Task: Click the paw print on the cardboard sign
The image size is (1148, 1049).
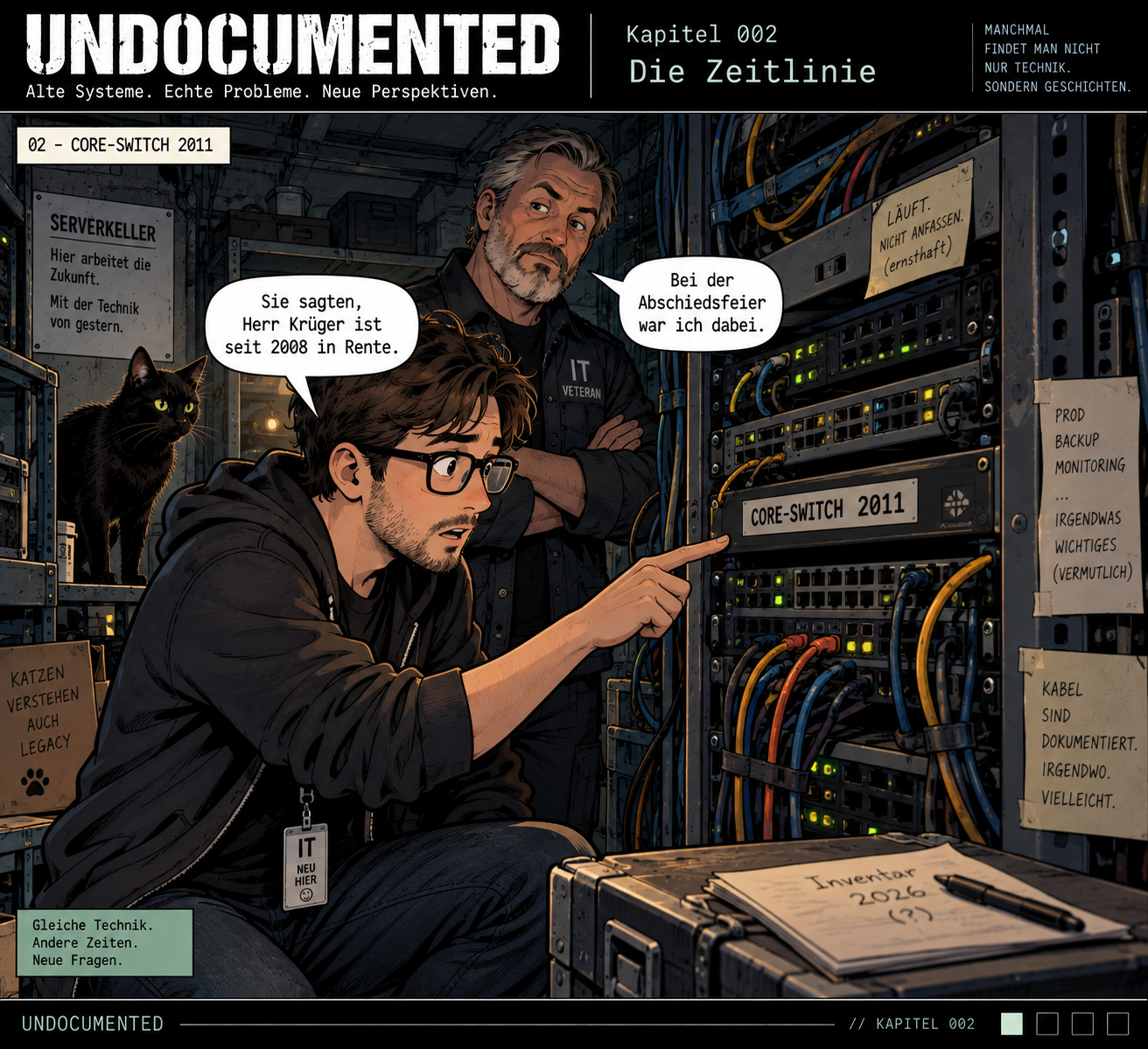Action: coord(35,781)
